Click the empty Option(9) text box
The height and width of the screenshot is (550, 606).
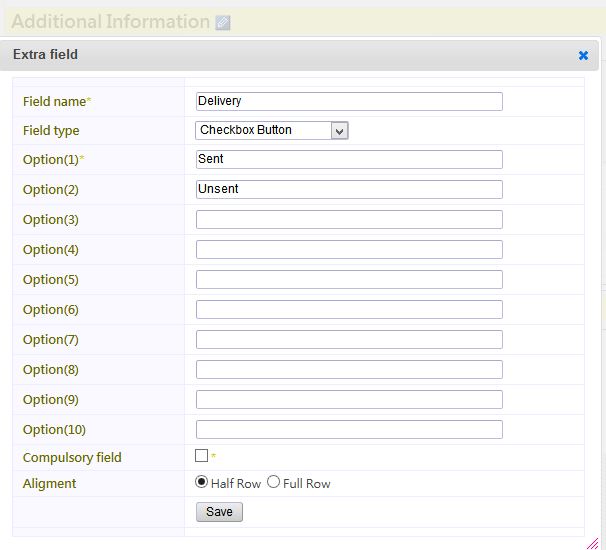(x=349, y=399)
